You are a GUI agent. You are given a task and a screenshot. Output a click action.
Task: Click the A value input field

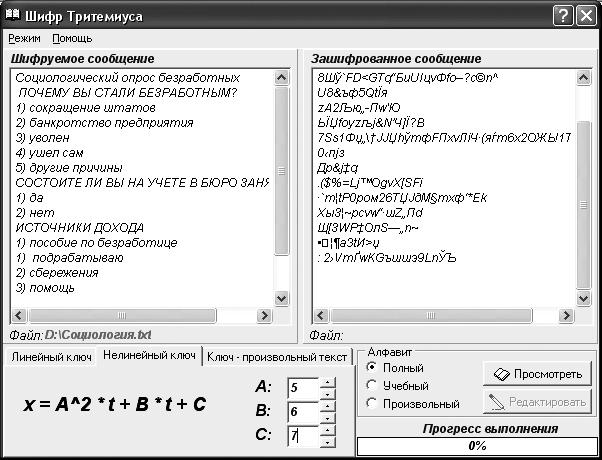(303, 387)
